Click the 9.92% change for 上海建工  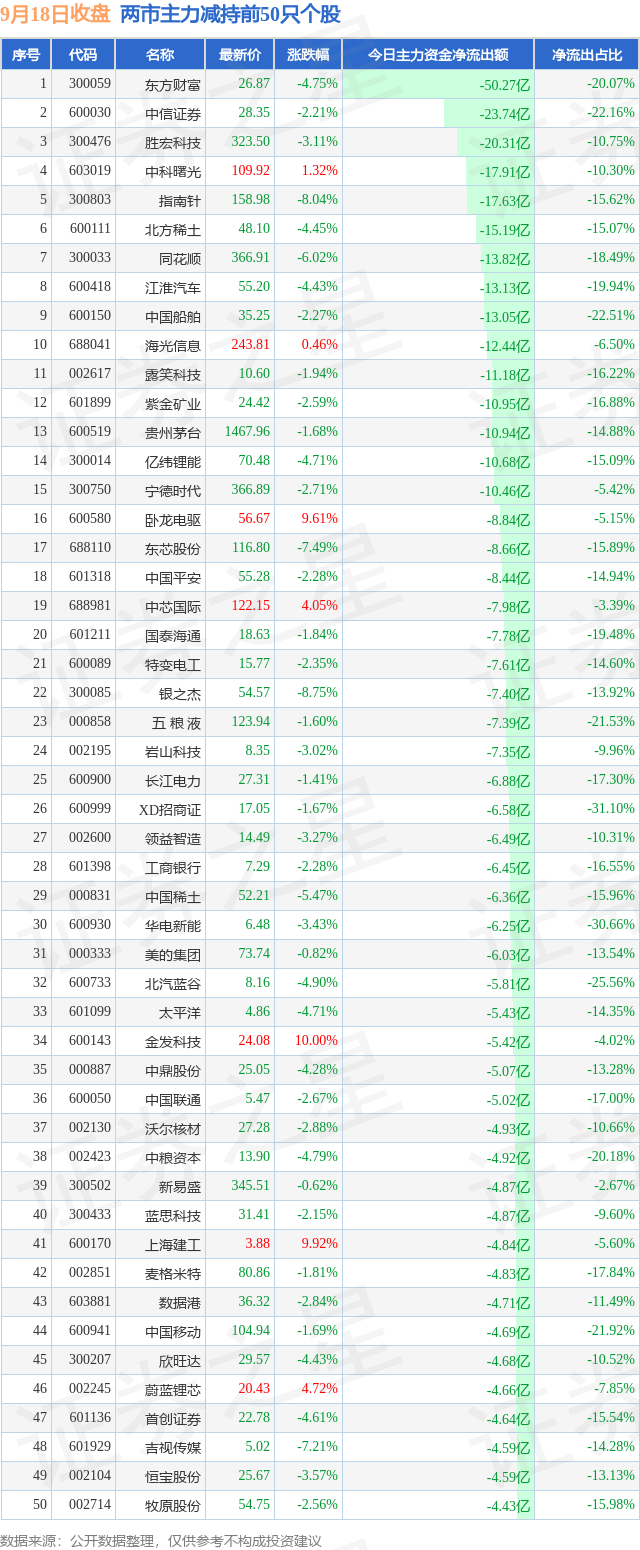pos(319,1244)
